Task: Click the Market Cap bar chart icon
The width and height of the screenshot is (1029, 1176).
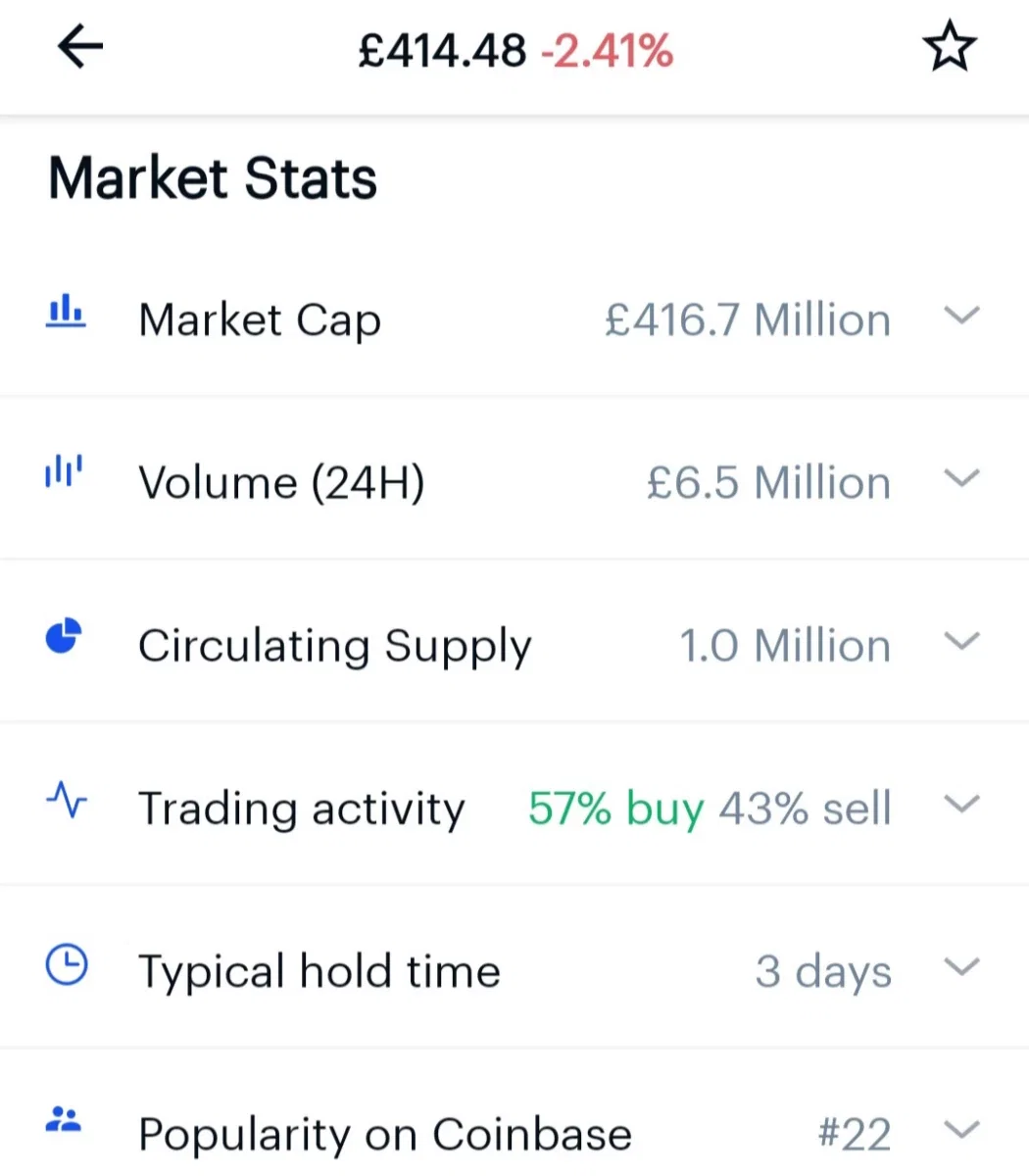Action: tap(66, 313)
